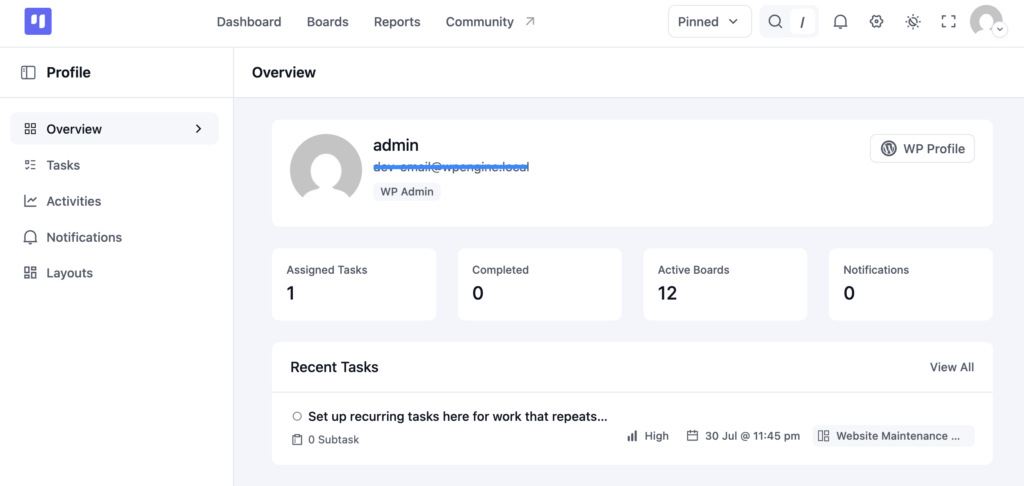The width and height of the screenshot is (1024, 486).
Task: Click the Active Boards stat card
Action: pos(725,284)
